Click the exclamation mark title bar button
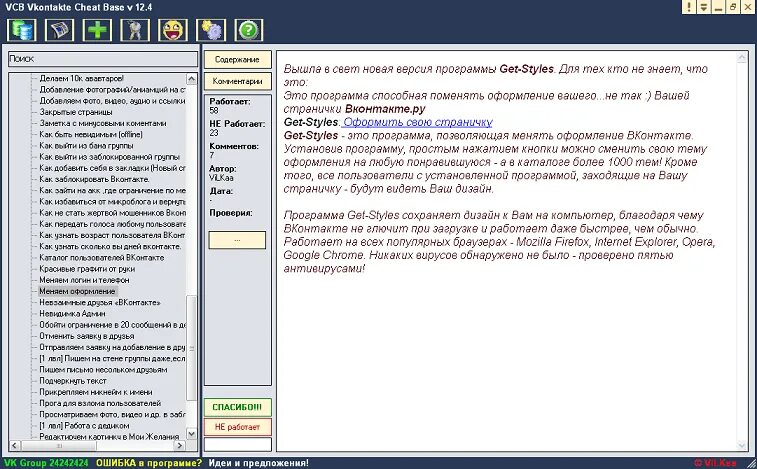757x469 pixels. (x=689, y=7)
